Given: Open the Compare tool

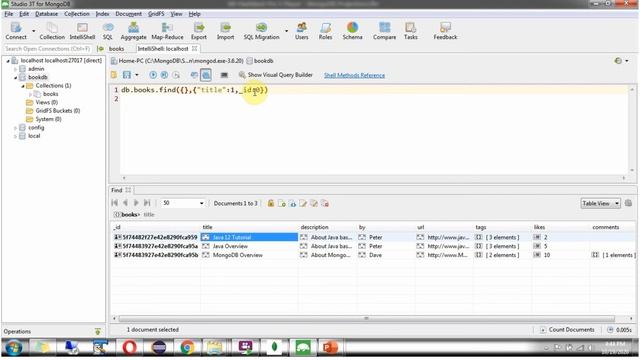Looking at the screenshot, I should [384, 31].
